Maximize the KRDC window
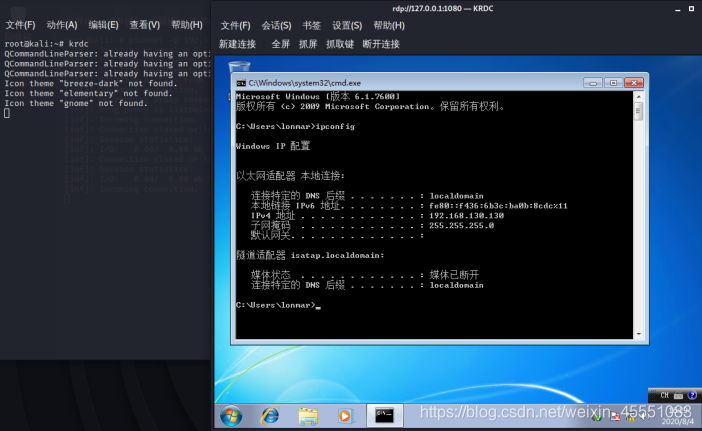702x431 pixels. click(691, 9)
